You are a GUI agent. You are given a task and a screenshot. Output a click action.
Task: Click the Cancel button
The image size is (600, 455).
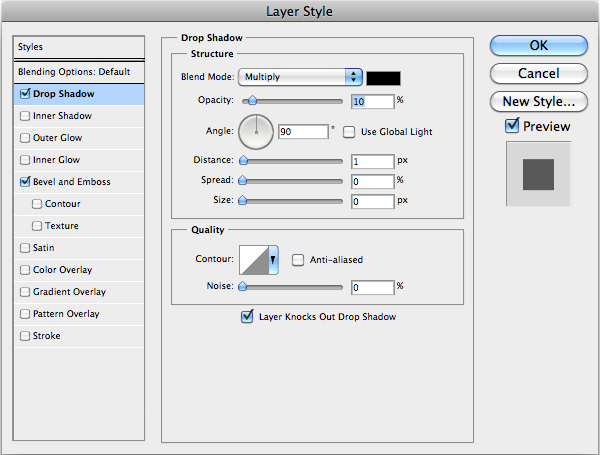538,73
